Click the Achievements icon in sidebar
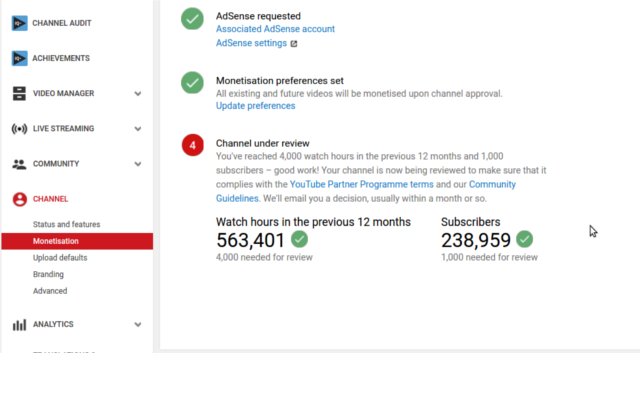Image resolution: width=640 pixels, height=400 pixels. (19, 58)
